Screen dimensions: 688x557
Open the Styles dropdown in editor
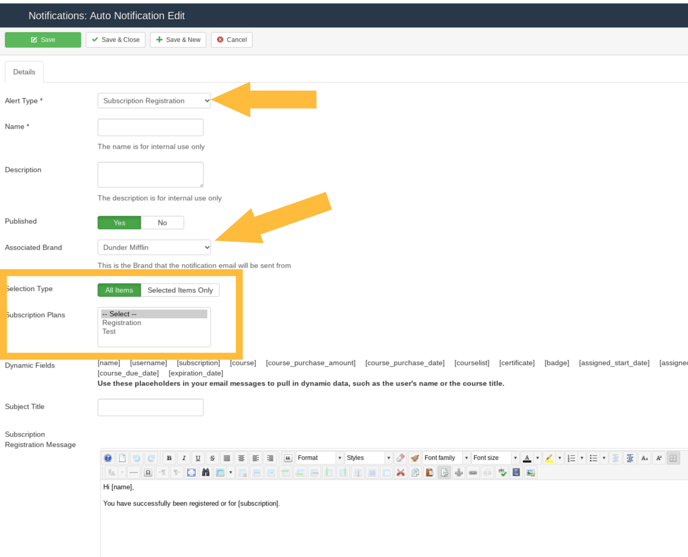pyautogui.click(x=368, y=458)
